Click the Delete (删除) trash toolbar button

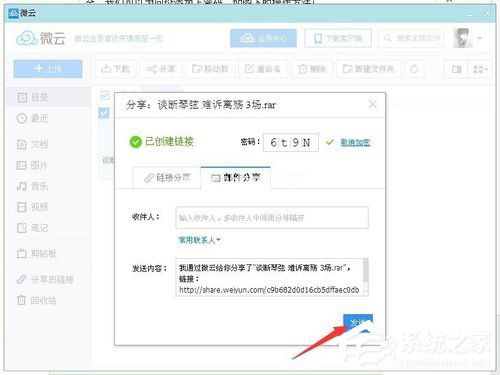click(x=312, y=69)
